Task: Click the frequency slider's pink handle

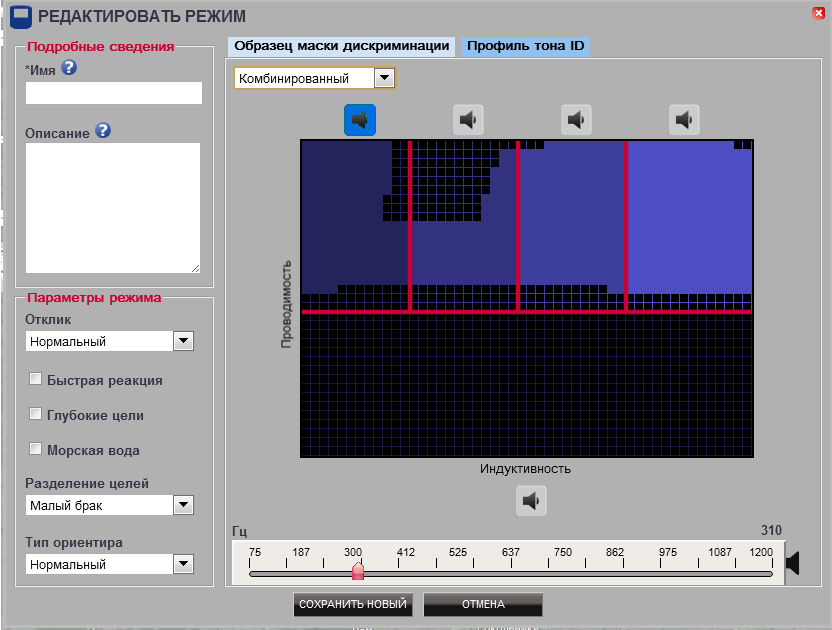Action: [x=358, y=571]
